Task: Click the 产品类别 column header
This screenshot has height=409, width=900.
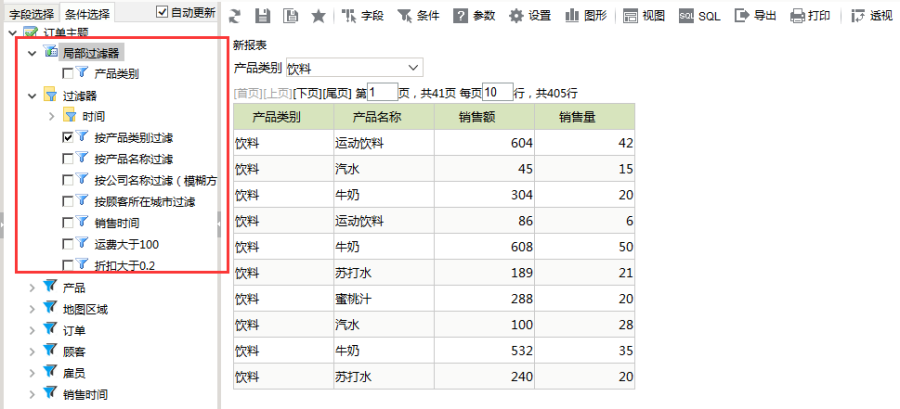Action: [284, 116]
